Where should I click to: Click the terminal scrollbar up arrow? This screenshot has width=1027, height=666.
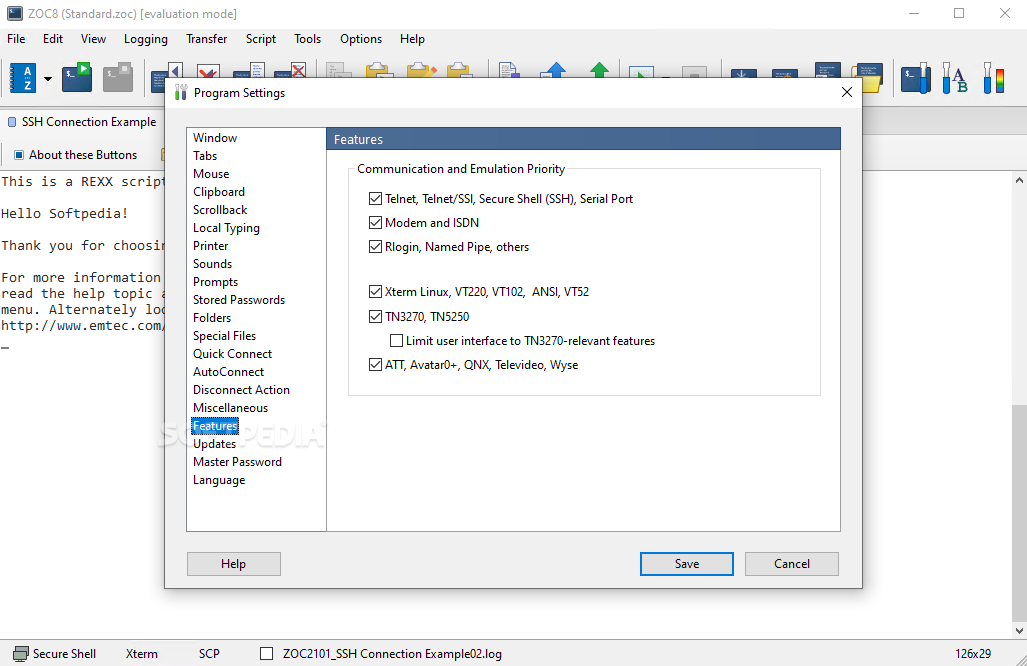(1019, 180)
